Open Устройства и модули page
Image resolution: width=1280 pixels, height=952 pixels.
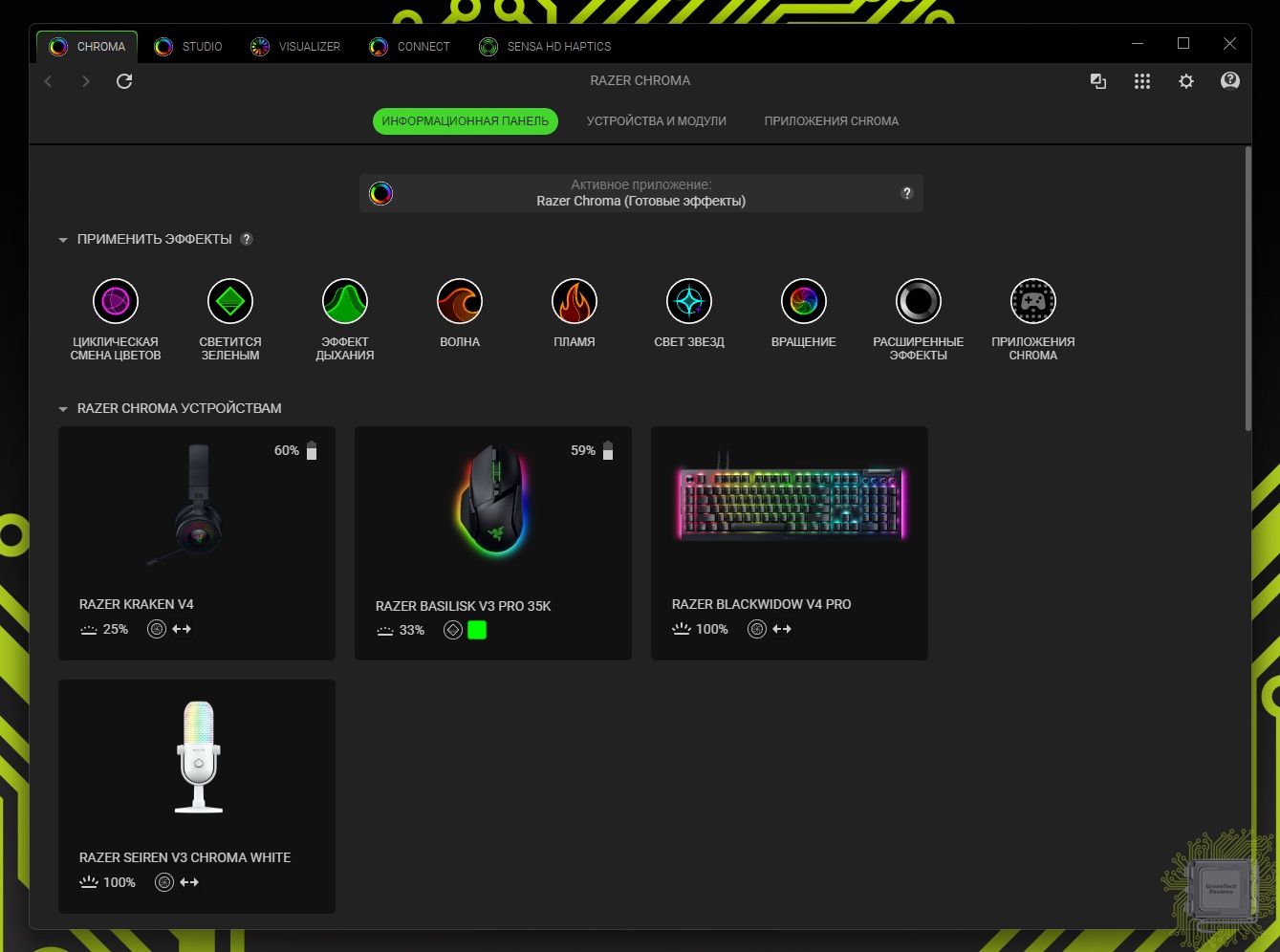(656, 121)
